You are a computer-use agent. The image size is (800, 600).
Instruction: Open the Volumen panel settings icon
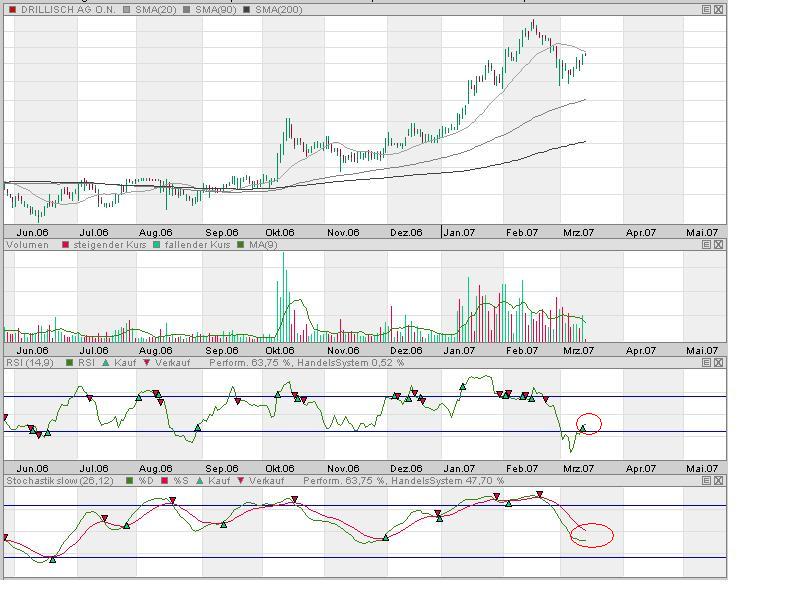(x=706, y=244)
